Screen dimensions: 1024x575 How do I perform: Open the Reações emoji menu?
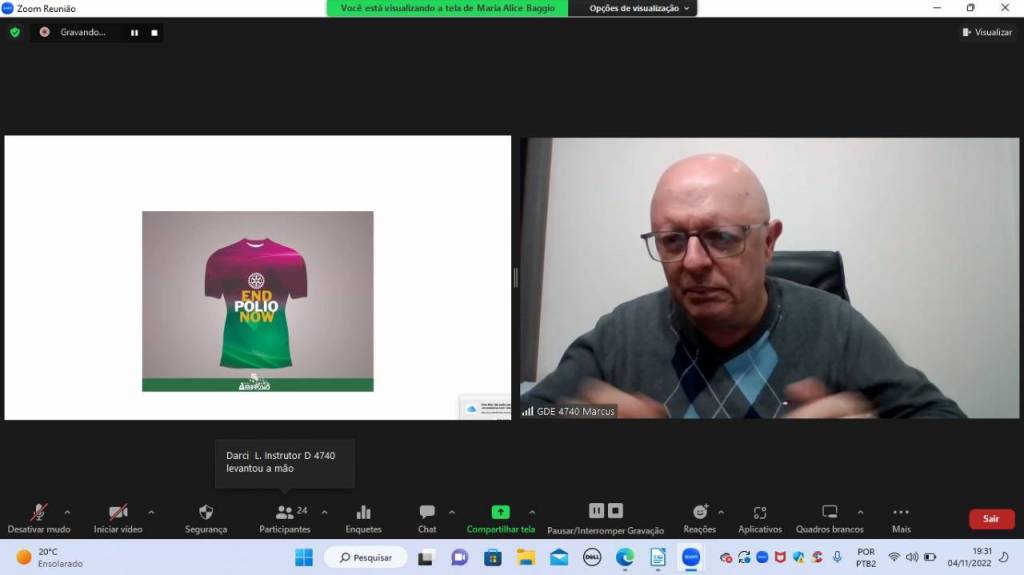pos(699,512)
